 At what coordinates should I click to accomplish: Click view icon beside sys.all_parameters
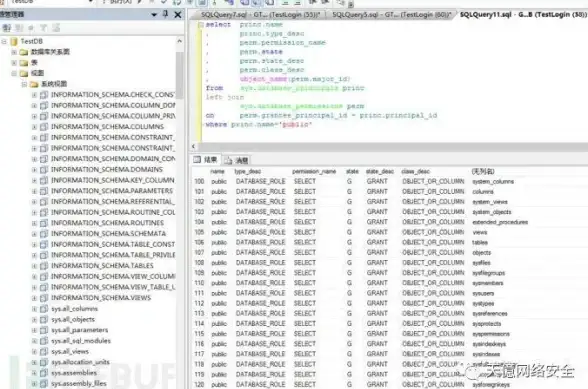(x=44, y=330)
